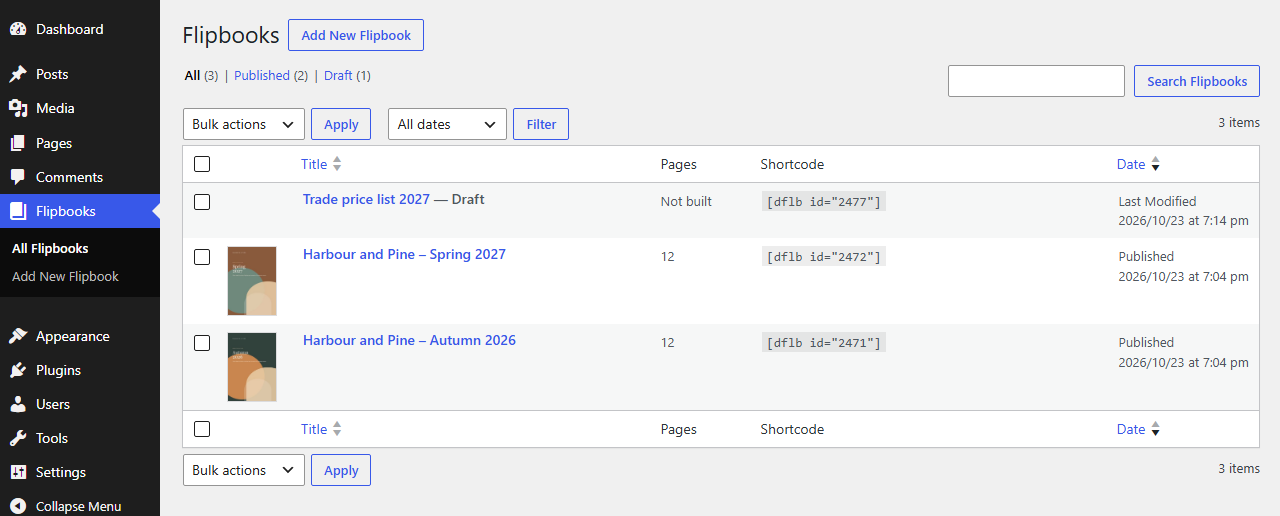Screen dimensions: 1280x516
Task: Click sort arrows beside bottom Date header
Action: 1155,429
